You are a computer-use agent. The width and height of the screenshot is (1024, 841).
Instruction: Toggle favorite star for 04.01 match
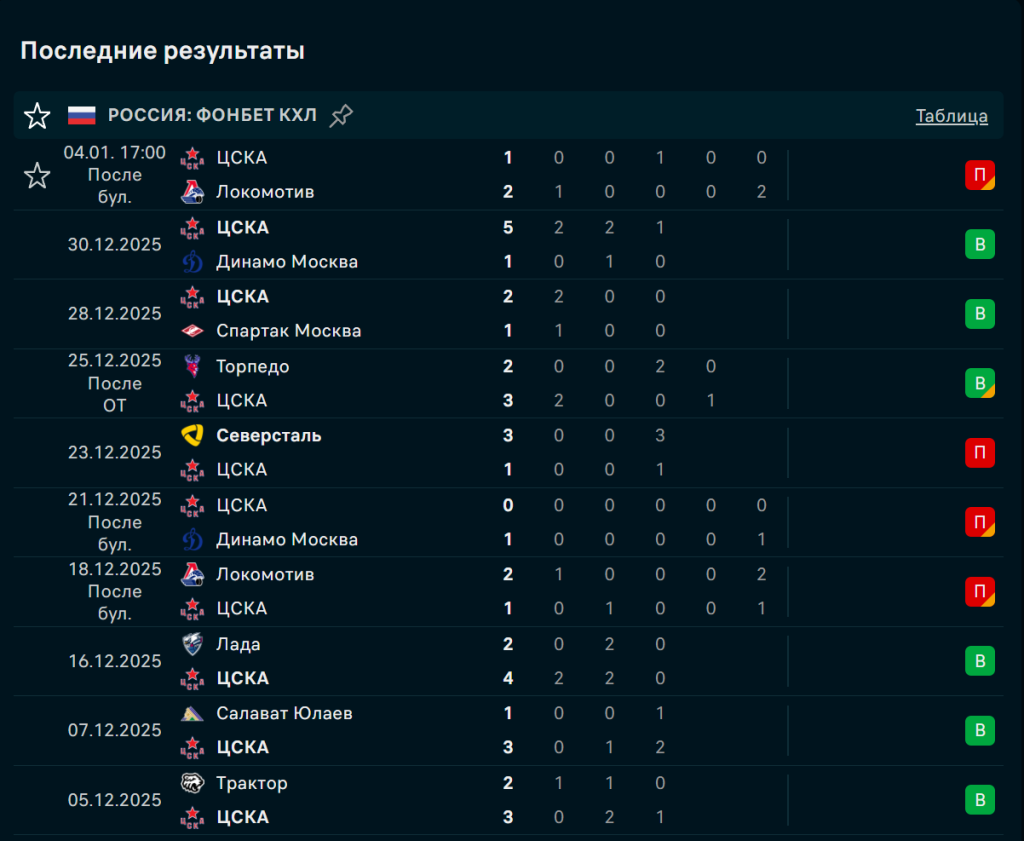pyautogui.click(x=37, y=176)
